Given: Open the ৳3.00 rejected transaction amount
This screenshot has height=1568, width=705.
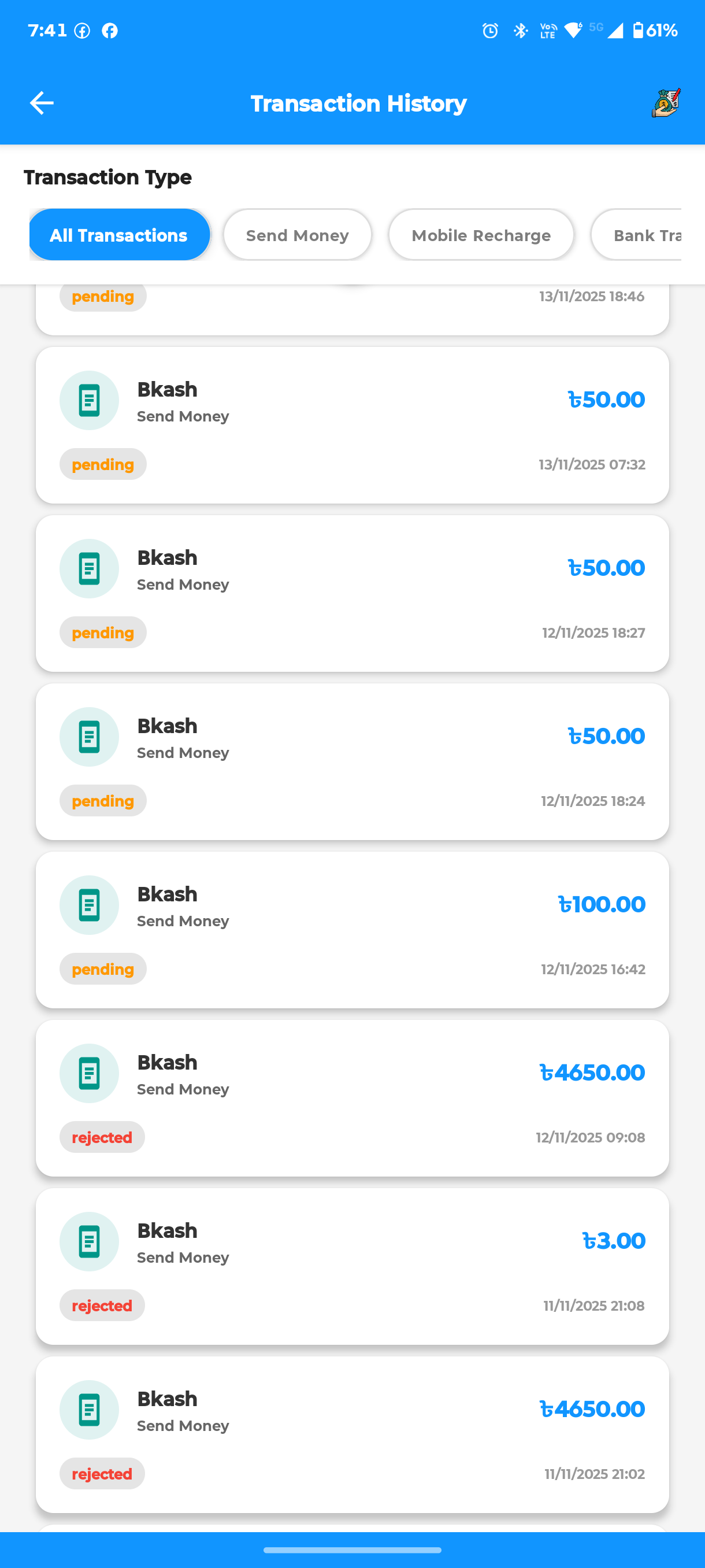Looking at the screenshot, I should pos(613,1241).
